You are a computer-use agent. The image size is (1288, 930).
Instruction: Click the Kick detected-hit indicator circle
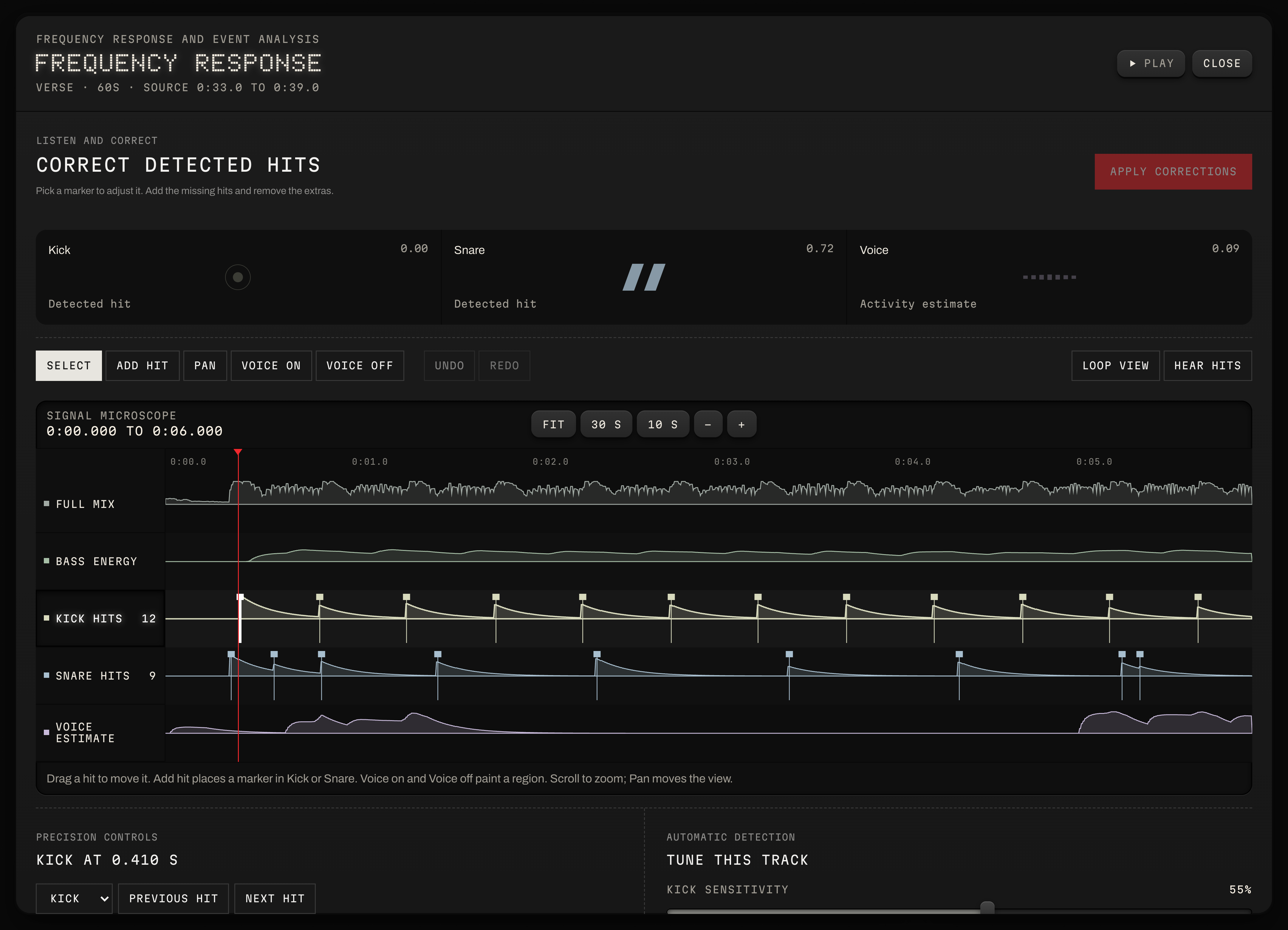pyautogui.click(x=237, y=277)
